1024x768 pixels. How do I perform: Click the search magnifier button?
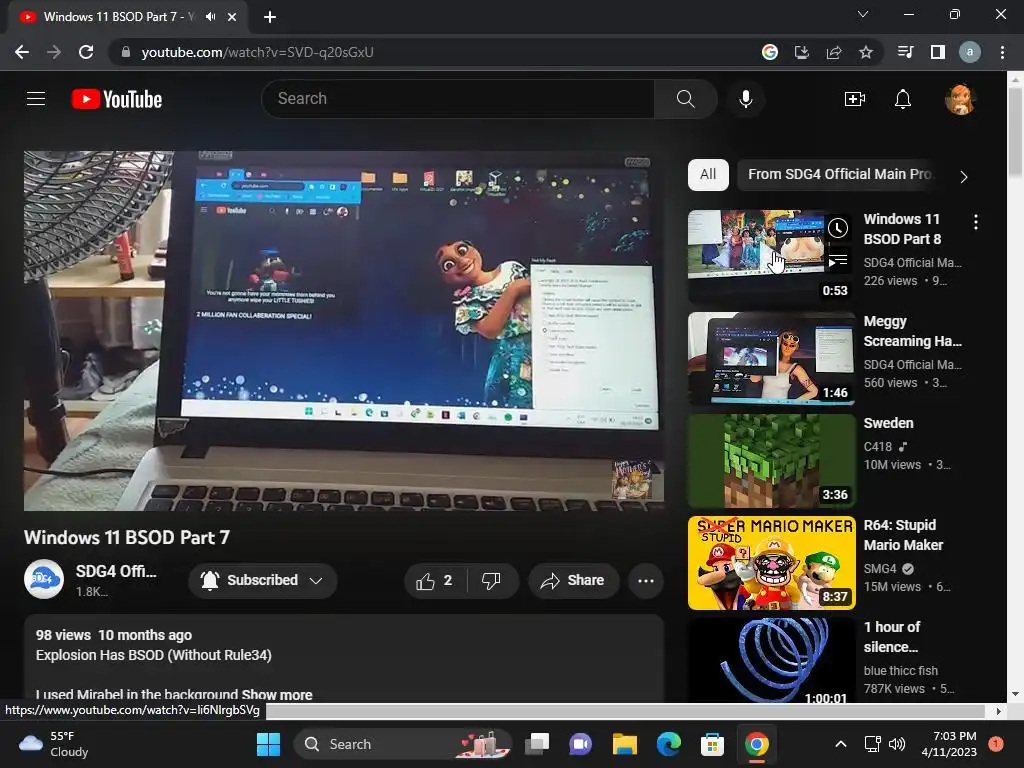pos(686,99)
